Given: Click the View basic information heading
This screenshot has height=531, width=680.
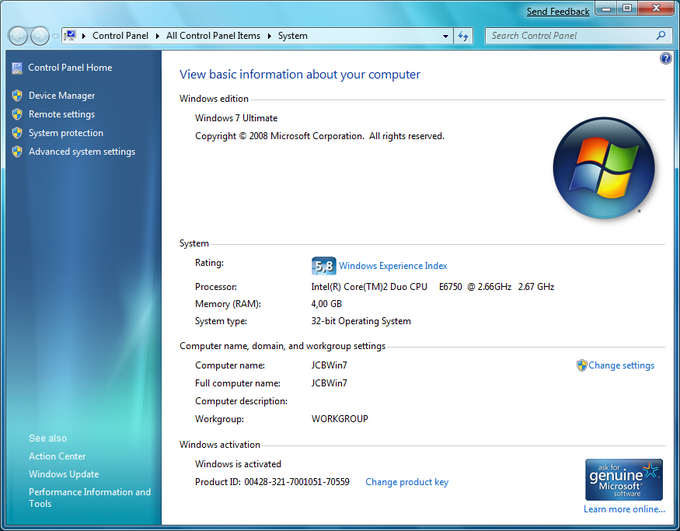Looking at the screenshot, I should click(300, 75).
